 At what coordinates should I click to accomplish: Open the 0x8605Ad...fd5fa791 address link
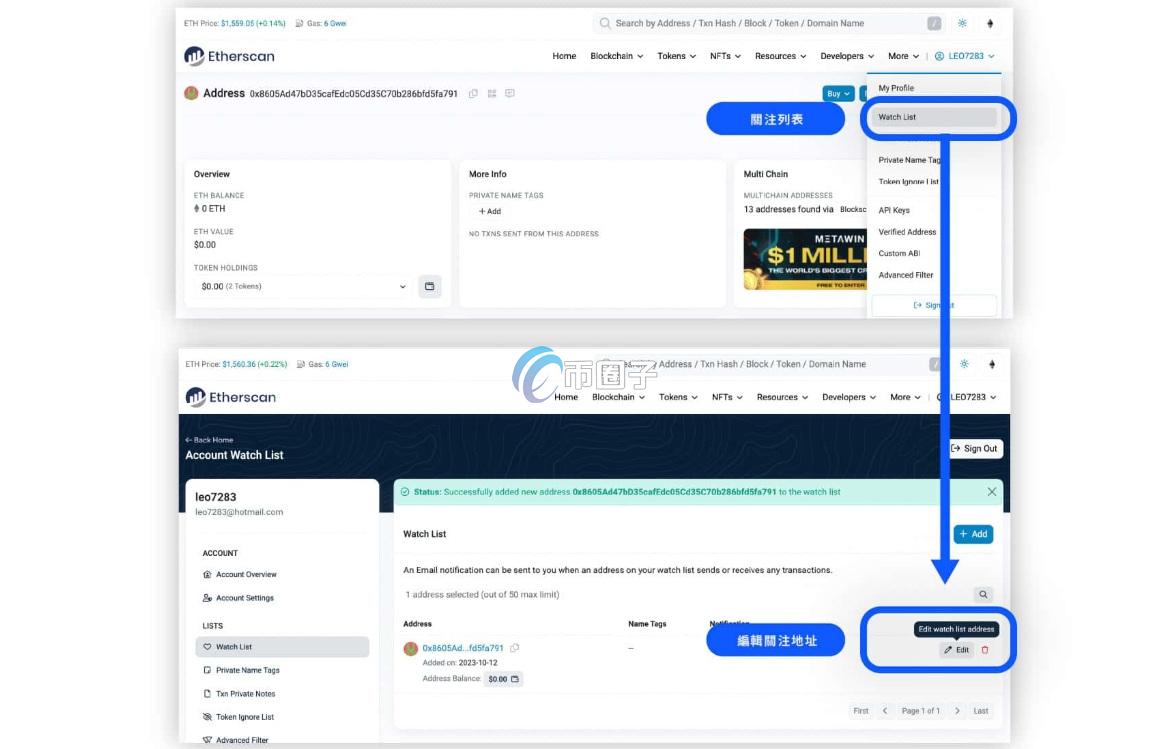click(462, 648)
